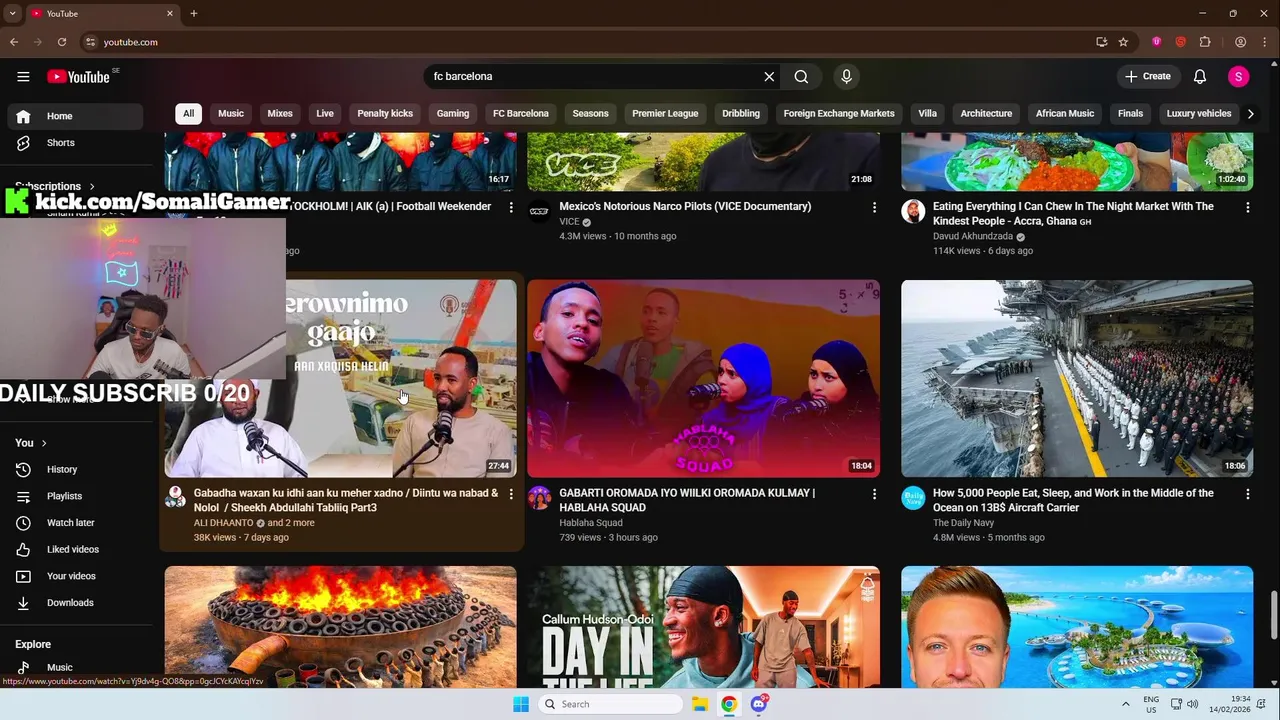Screen dimensions: 1280x720
Task: Show more filter chips with right arrow
Action: pos(1250,114)
